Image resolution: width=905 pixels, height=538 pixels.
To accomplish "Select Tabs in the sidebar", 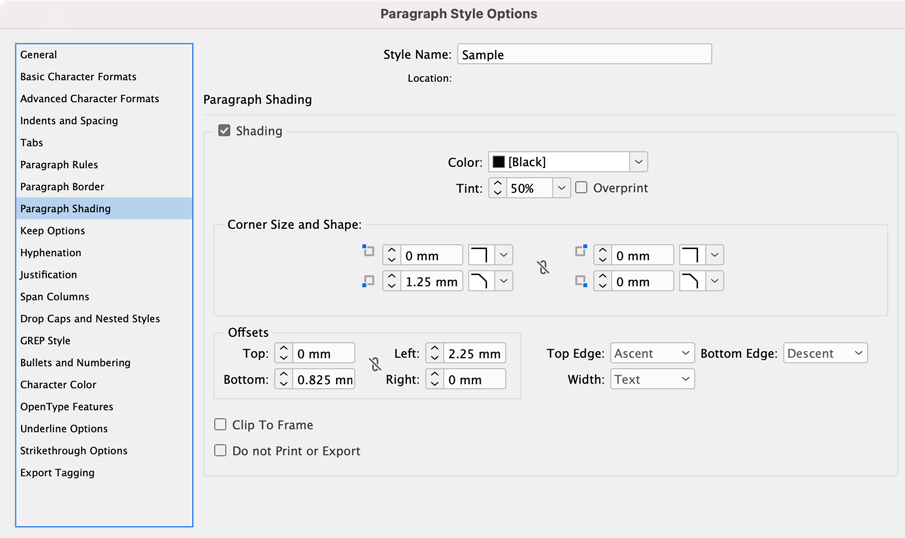I will tap(104, 143).
